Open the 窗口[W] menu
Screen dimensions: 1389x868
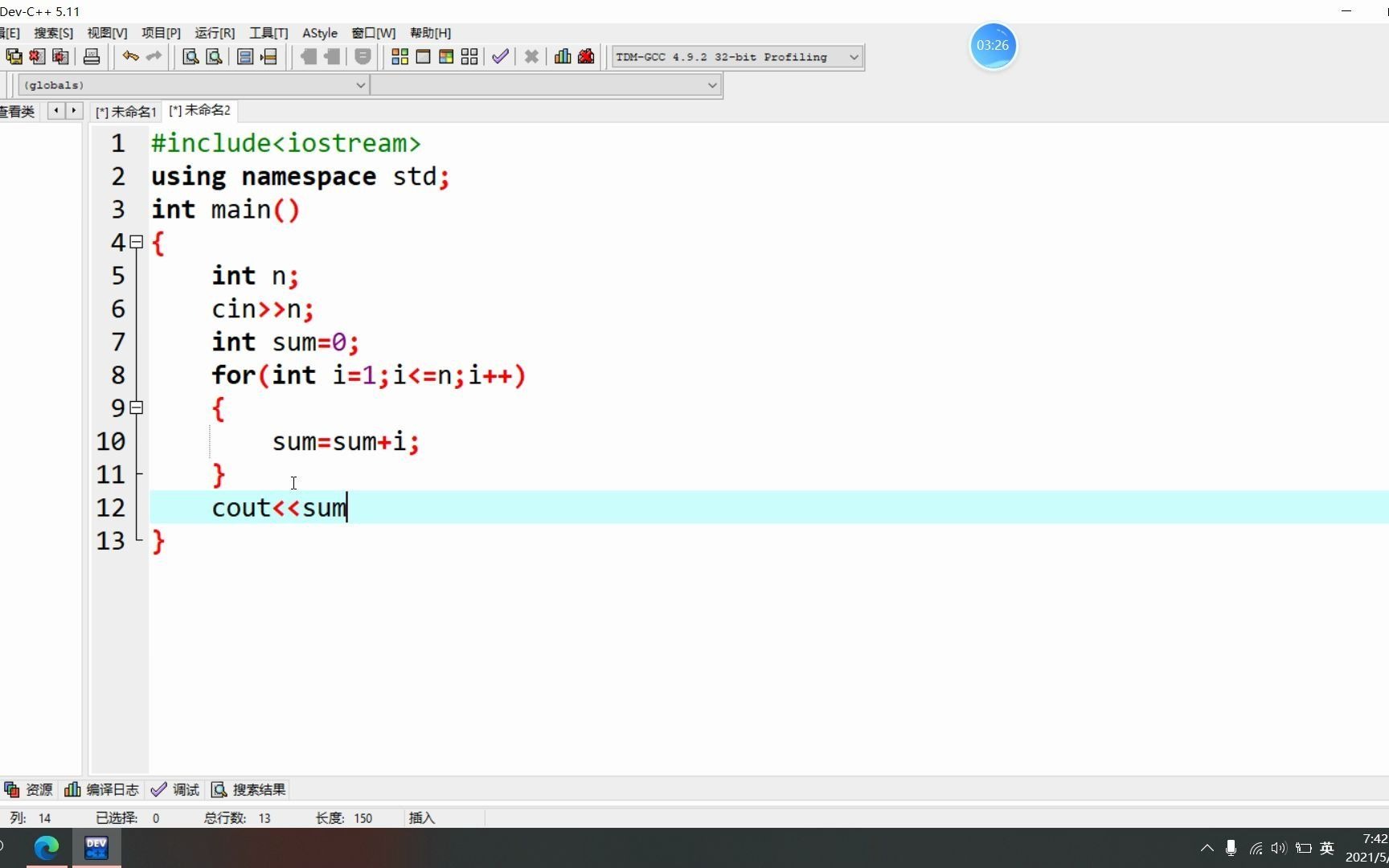point(374,33)
